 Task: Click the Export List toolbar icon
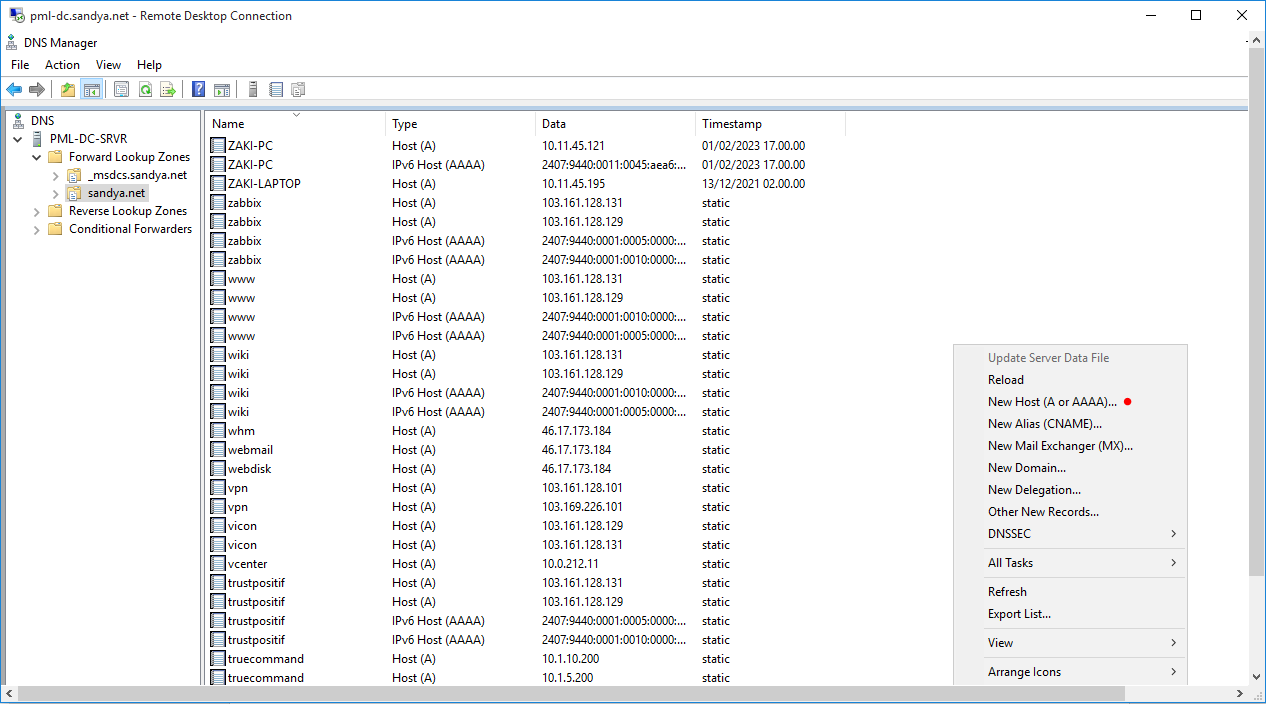coord(168,90)
